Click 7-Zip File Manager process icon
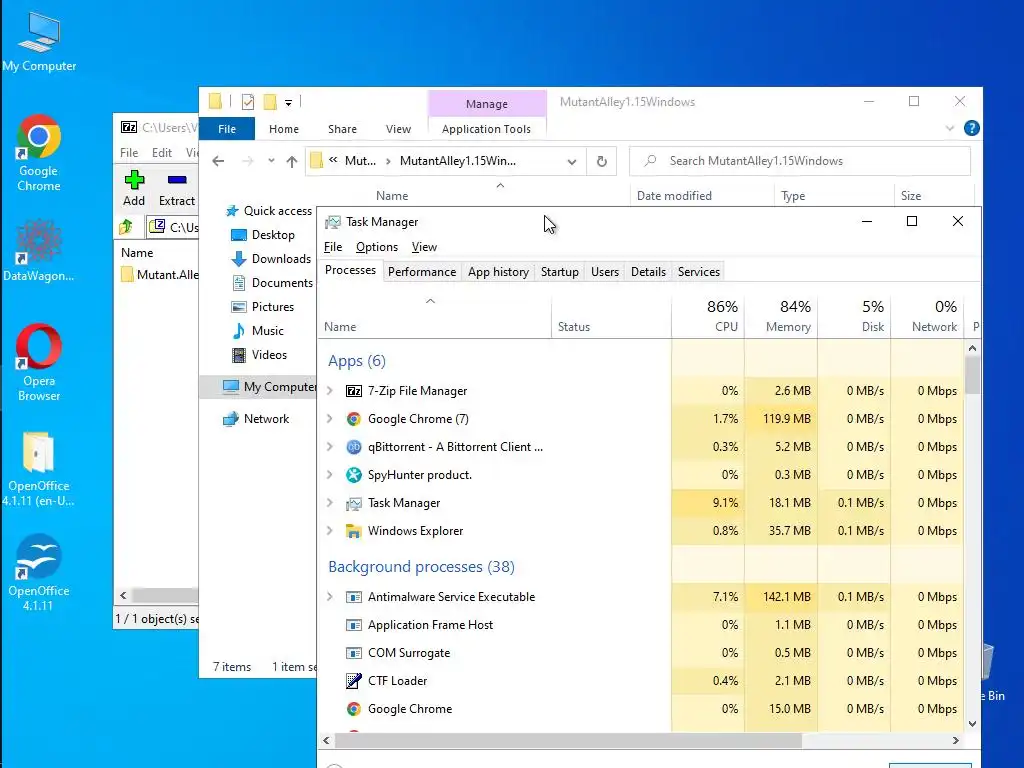This screenshot has width=1024, height=768. tap(354, 391)
